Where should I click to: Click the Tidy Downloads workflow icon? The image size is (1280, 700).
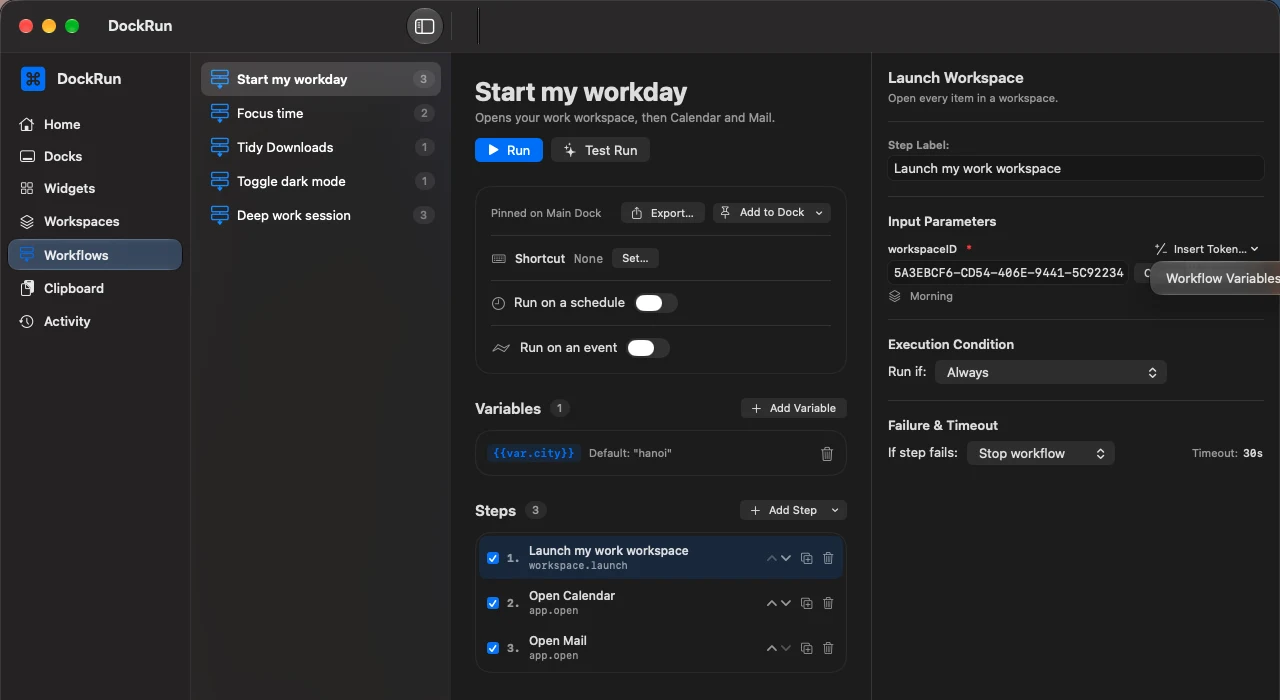220,147
